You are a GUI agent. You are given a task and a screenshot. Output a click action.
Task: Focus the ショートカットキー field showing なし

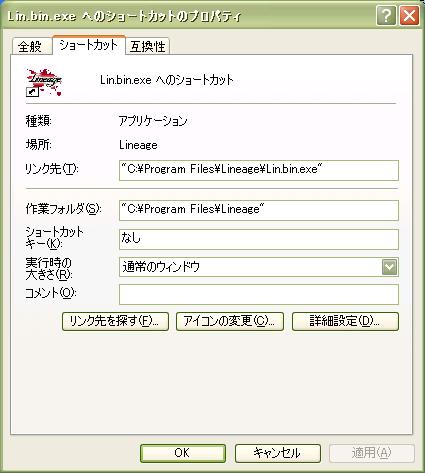(259, 239)
